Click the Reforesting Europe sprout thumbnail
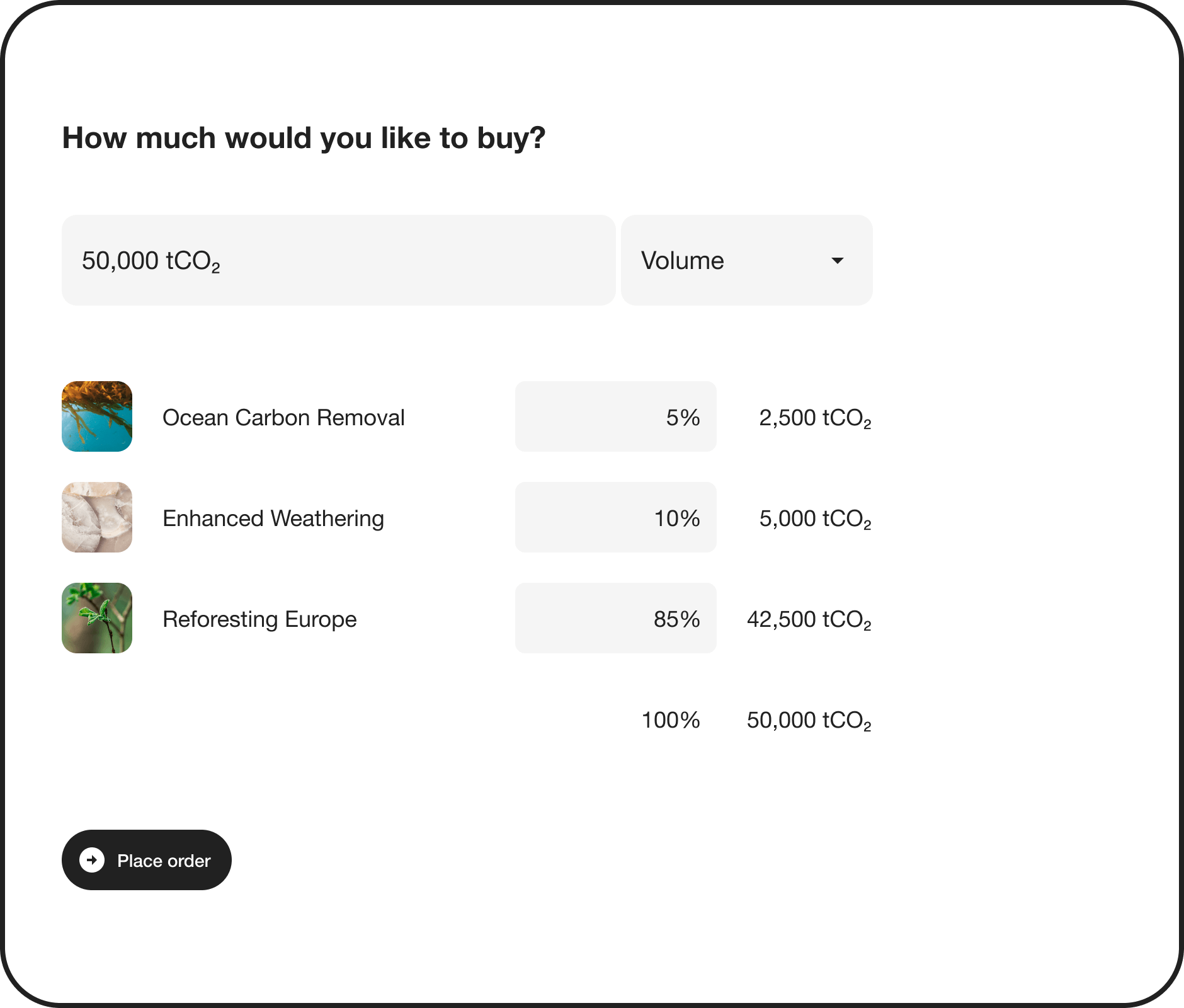Screen dimensions: 1184x1008 point(97,618)
